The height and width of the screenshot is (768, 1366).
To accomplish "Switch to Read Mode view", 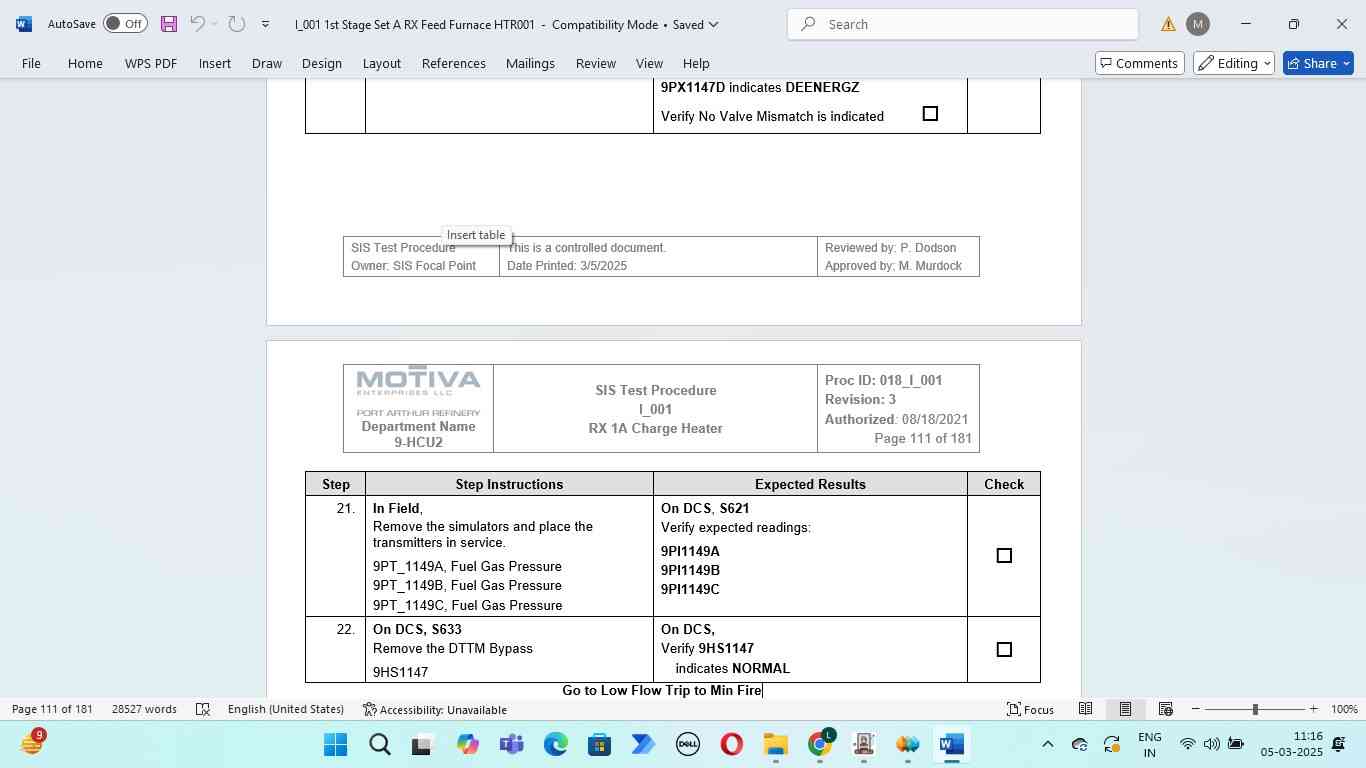I will coord(1085,709).
